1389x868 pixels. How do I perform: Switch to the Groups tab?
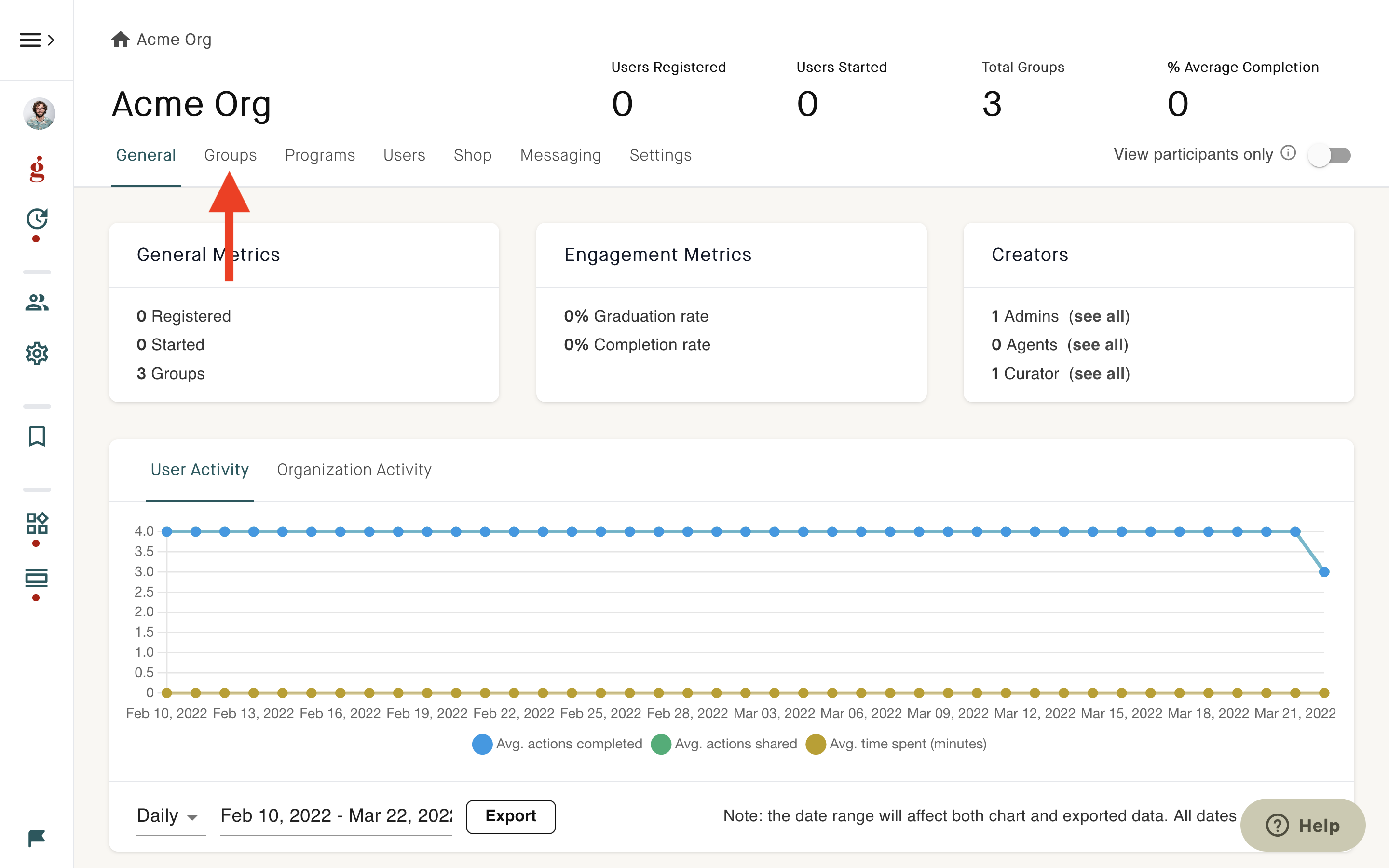(230, 155)
